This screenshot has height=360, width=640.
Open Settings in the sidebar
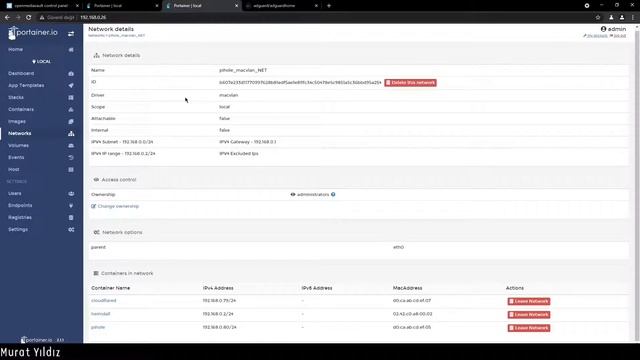[18, 229]
